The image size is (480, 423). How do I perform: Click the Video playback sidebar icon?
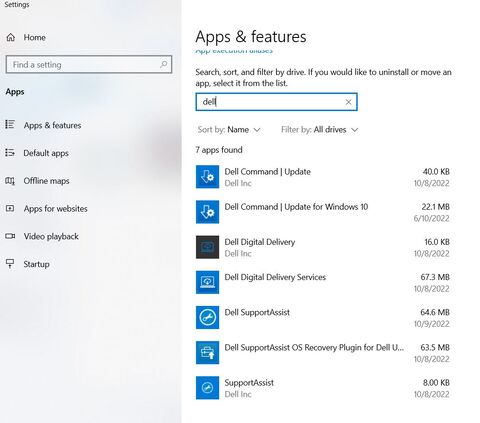pyautogui.click(x=10, y=236)
